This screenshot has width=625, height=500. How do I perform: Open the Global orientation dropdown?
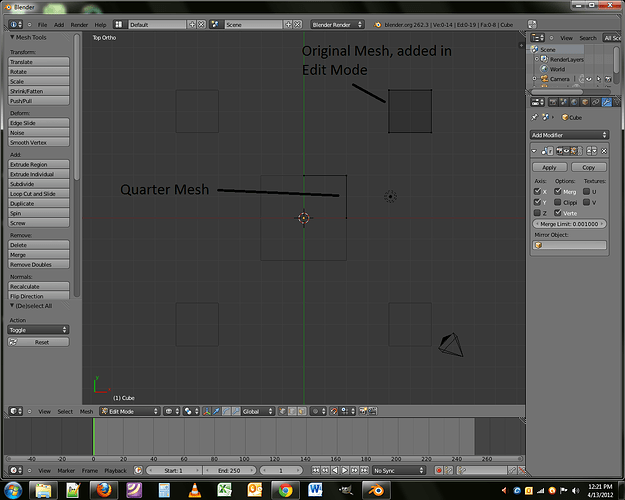pyautogui.click(x=257, y=411)
